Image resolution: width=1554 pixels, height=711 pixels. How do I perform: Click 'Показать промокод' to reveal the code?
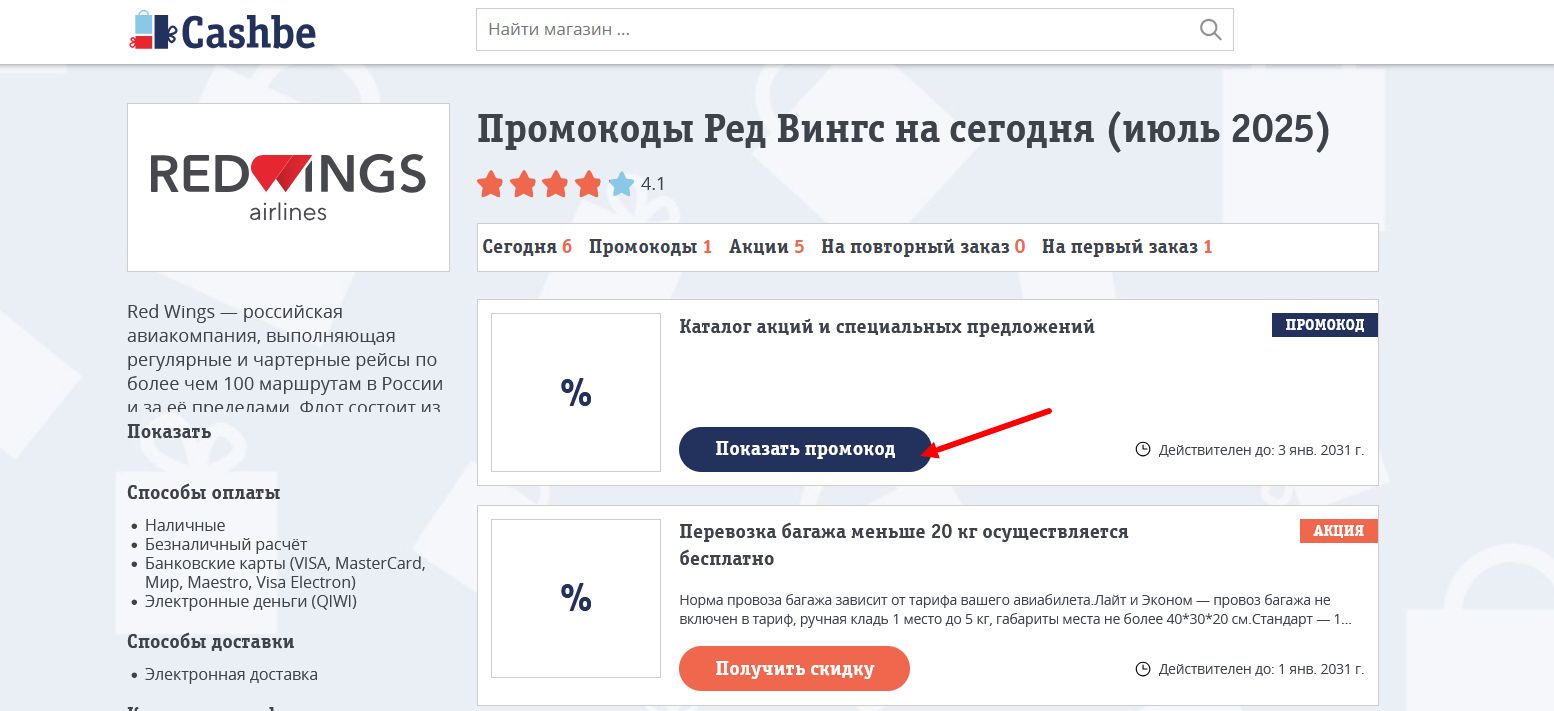click(x=805, y=449)
